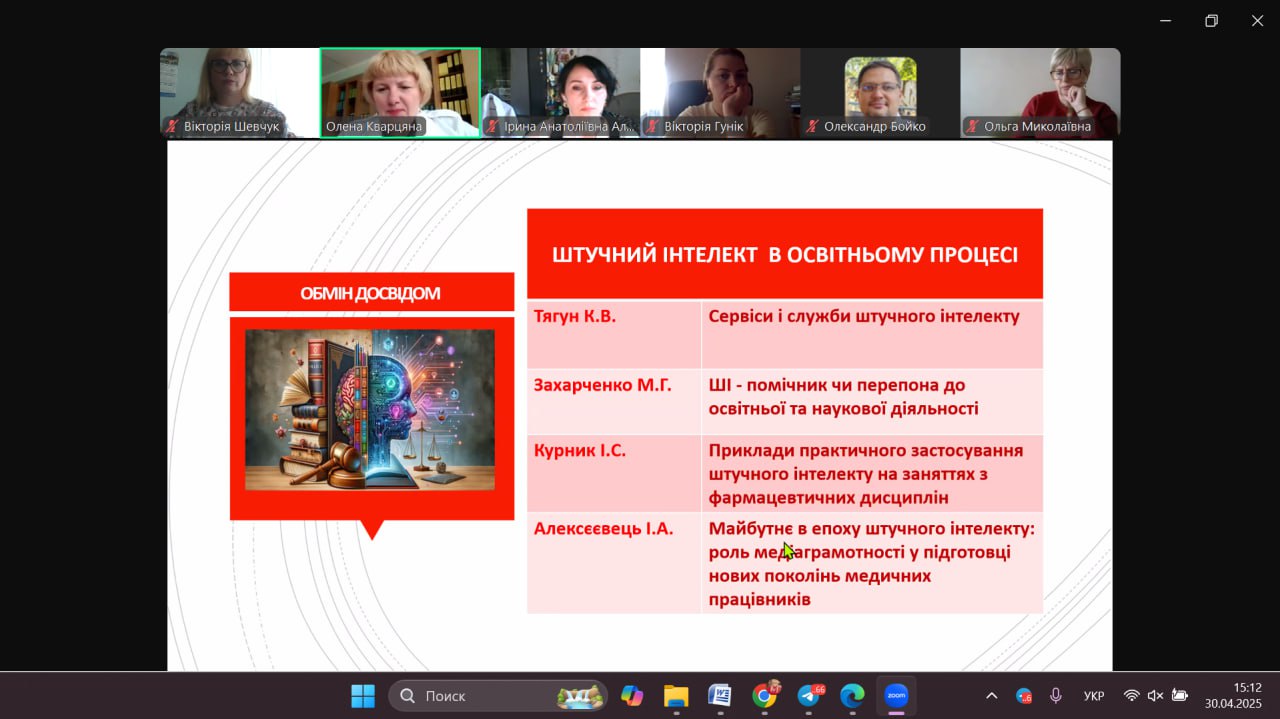Switch to Google Chrome in taskbar
The width and height of the screenshot is (1280, 719).
point(765,695)
